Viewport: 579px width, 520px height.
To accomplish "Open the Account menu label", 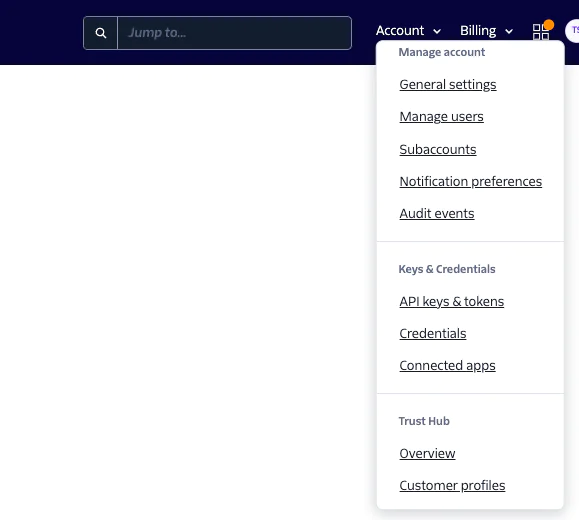I will point(400,31).
